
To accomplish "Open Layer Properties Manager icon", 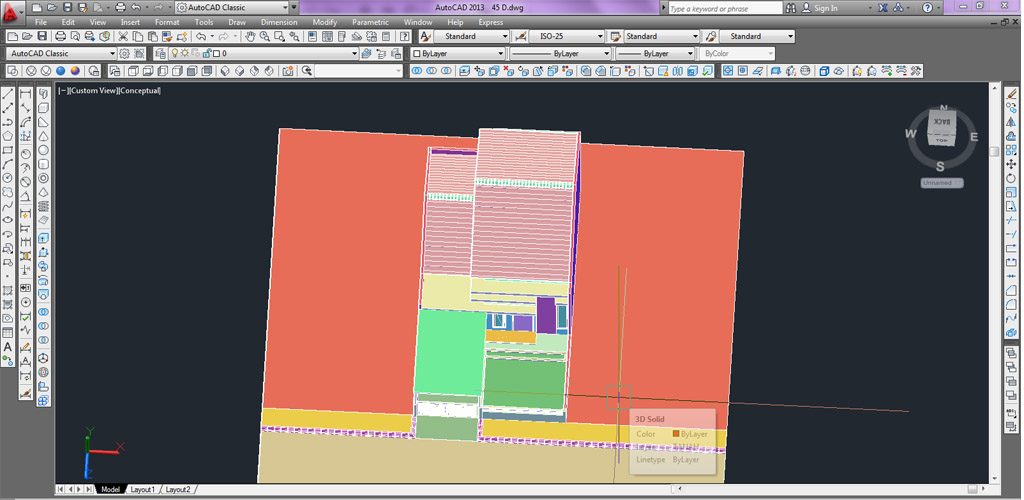I will [x=161, y=54].
